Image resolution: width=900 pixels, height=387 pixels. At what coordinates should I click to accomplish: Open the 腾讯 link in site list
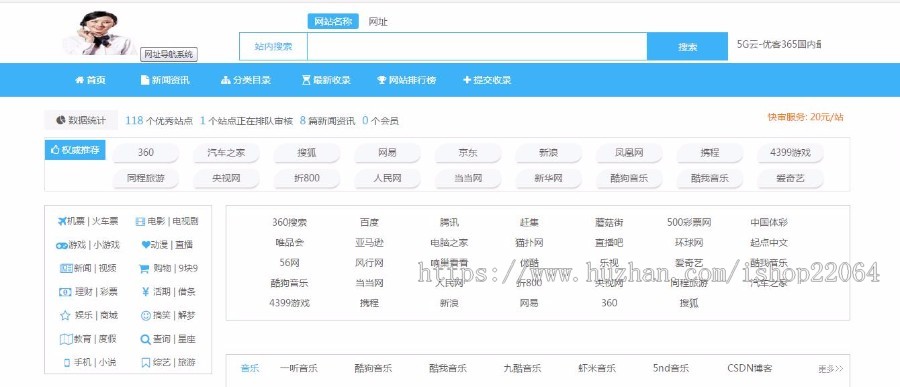pyautogui.click(x=449, y=222)
